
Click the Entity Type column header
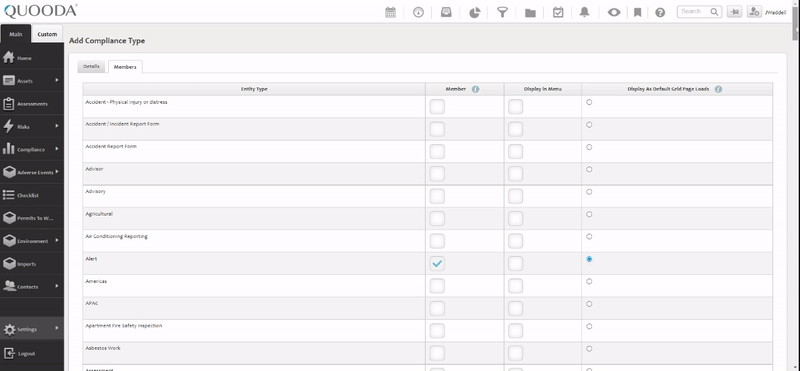point(254,89)
